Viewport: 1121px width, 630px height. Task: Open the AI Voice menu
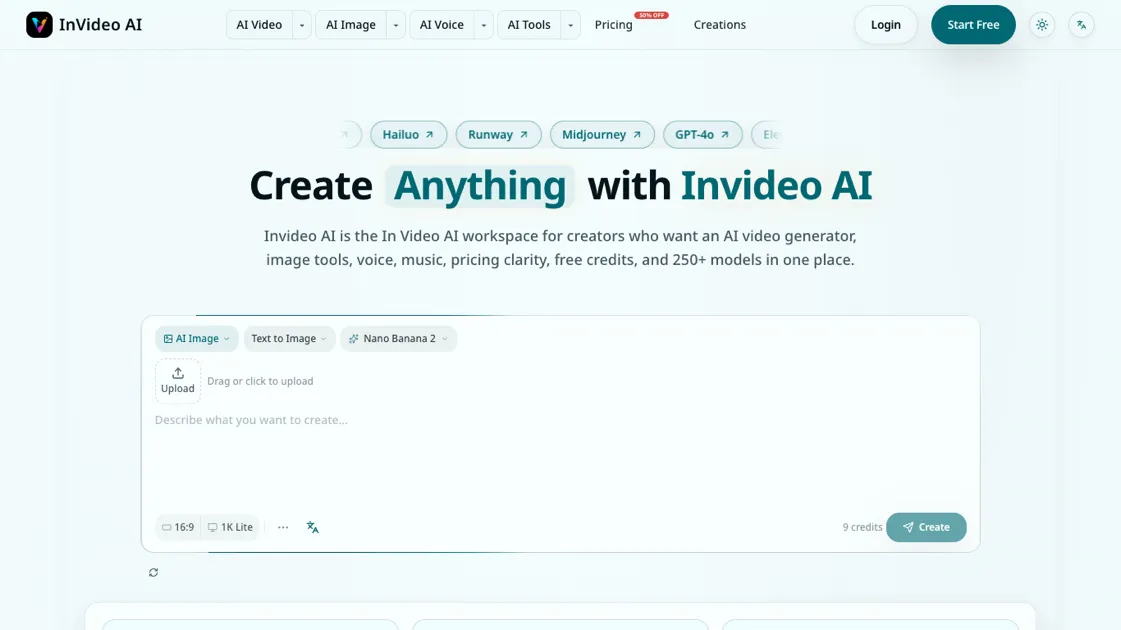click(x=441, y=25)
